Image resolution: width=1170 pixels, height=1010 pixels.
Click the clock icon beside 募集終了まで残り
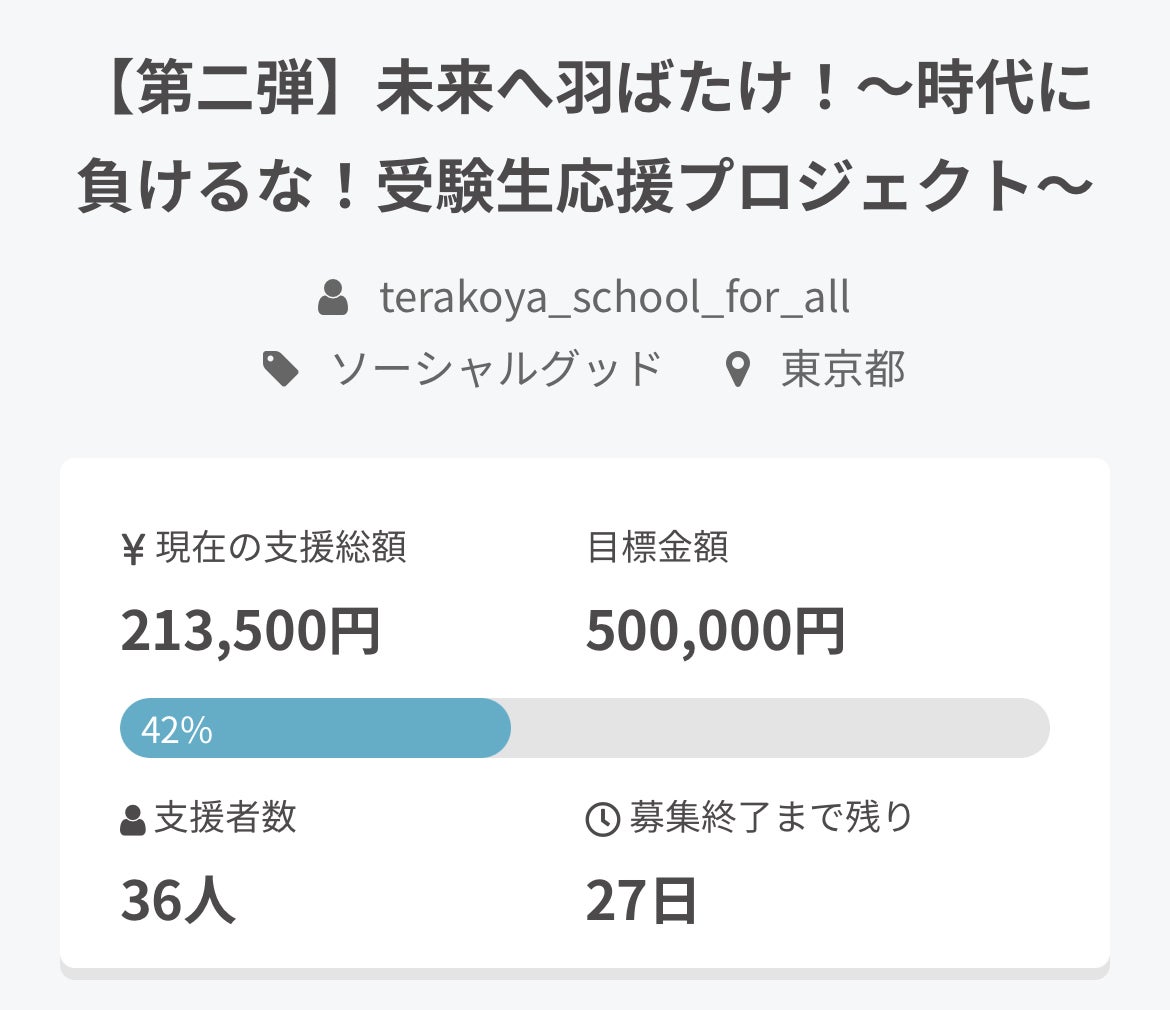[x=602, y=820]
